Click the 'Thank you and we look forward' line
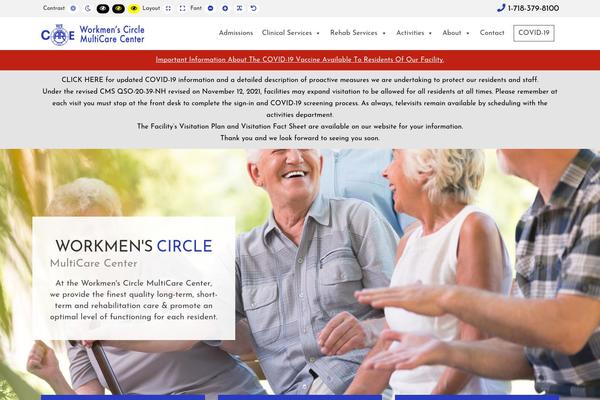Screen dimensions: 600x400 [300, 138]
